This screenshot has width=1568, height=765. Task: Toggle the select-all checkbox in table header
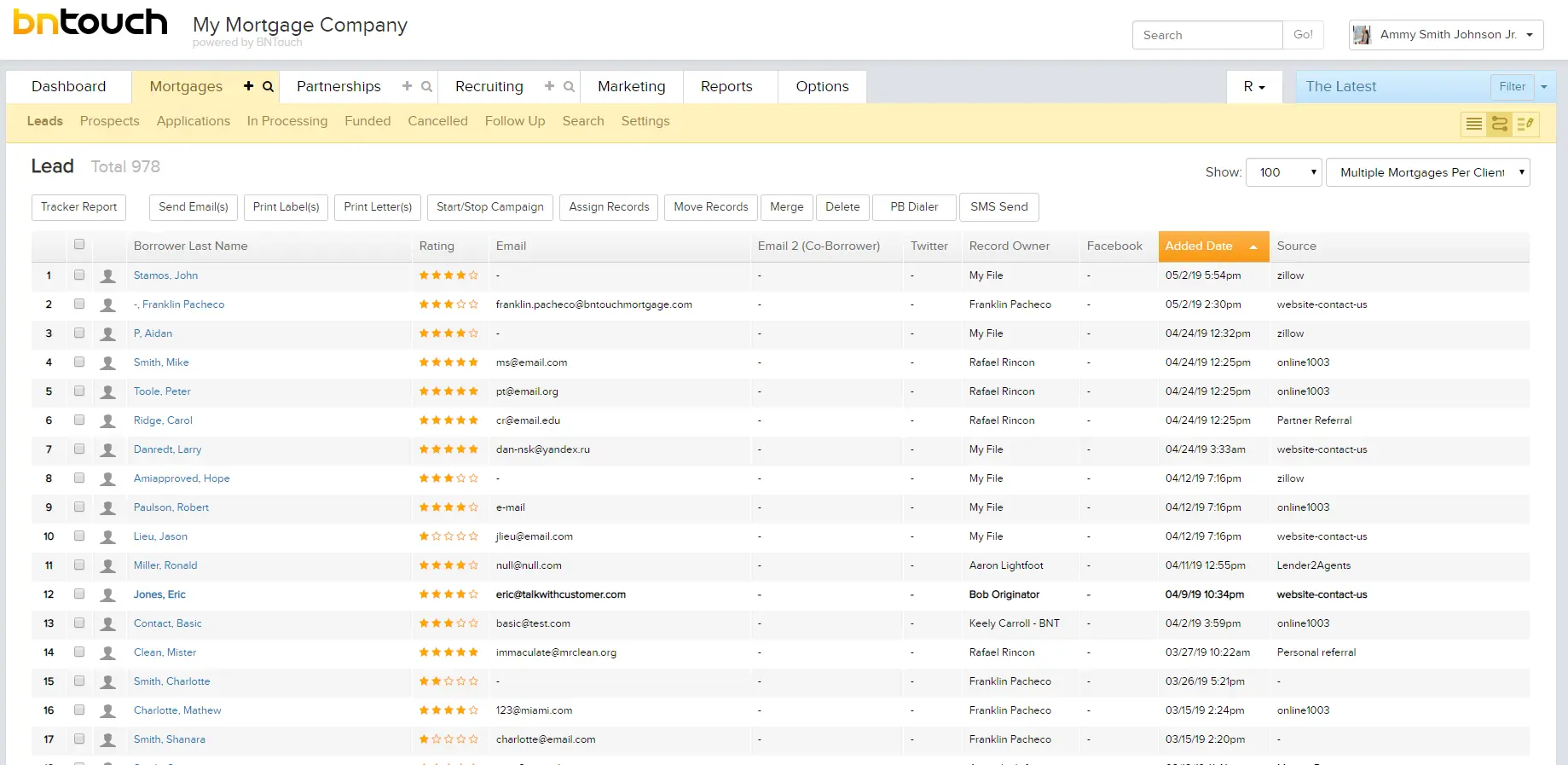coord(79,245)
